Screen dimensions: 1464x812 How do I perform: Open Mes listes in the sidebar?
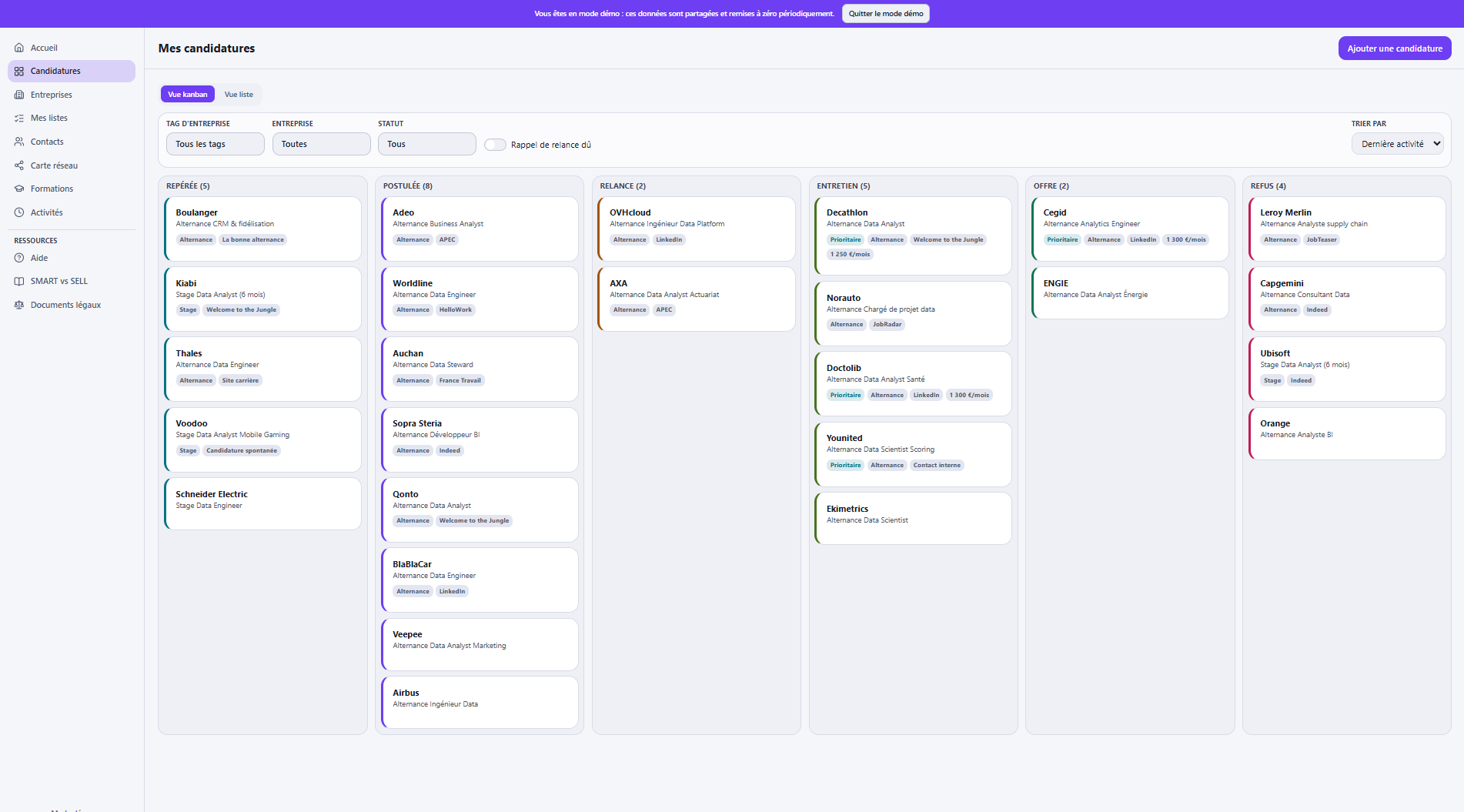point(72,118)
